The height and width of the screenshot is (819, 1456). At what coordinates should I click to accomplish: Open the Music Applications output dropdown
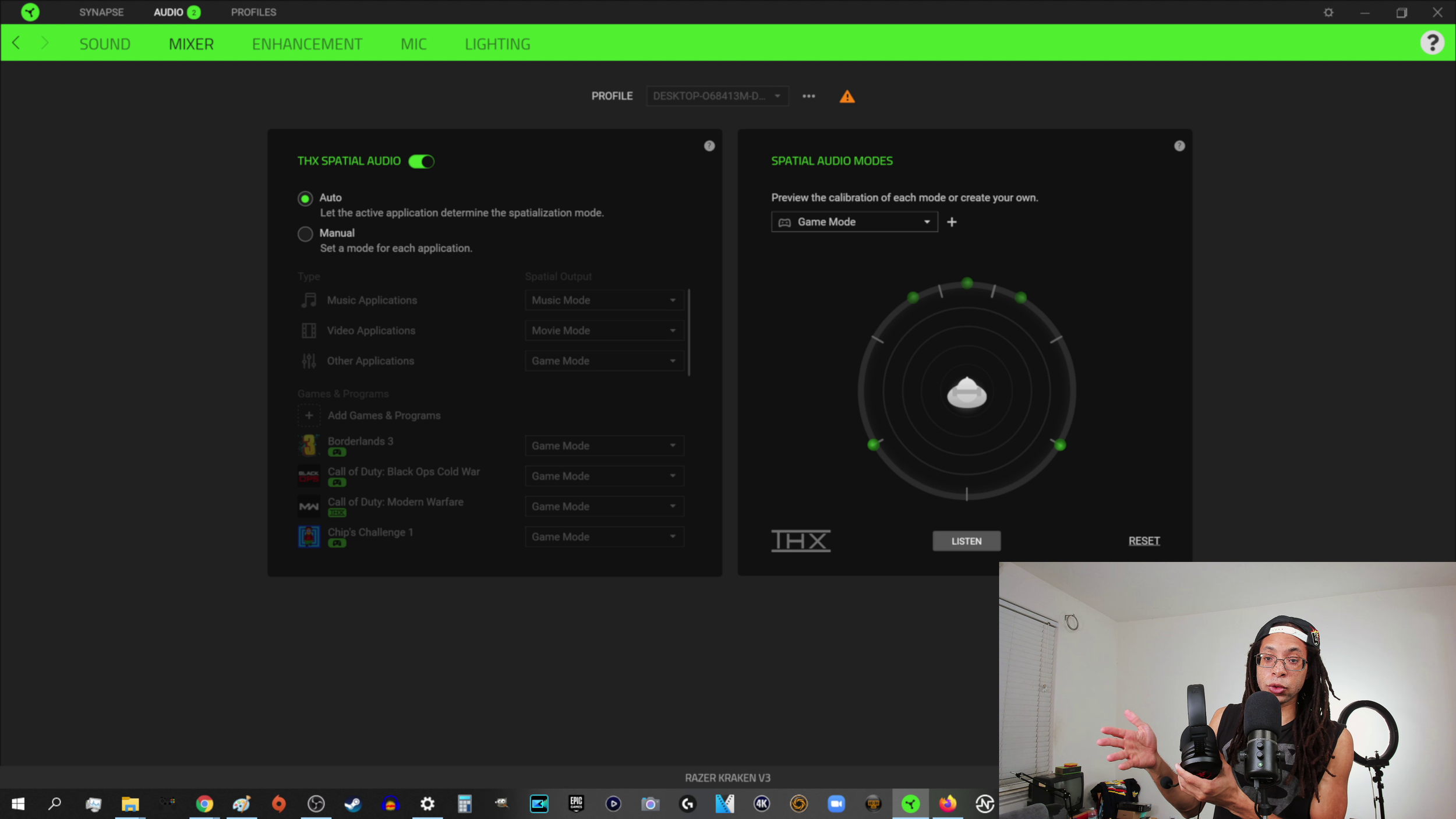pyautogui.click(x=603, y=300)
